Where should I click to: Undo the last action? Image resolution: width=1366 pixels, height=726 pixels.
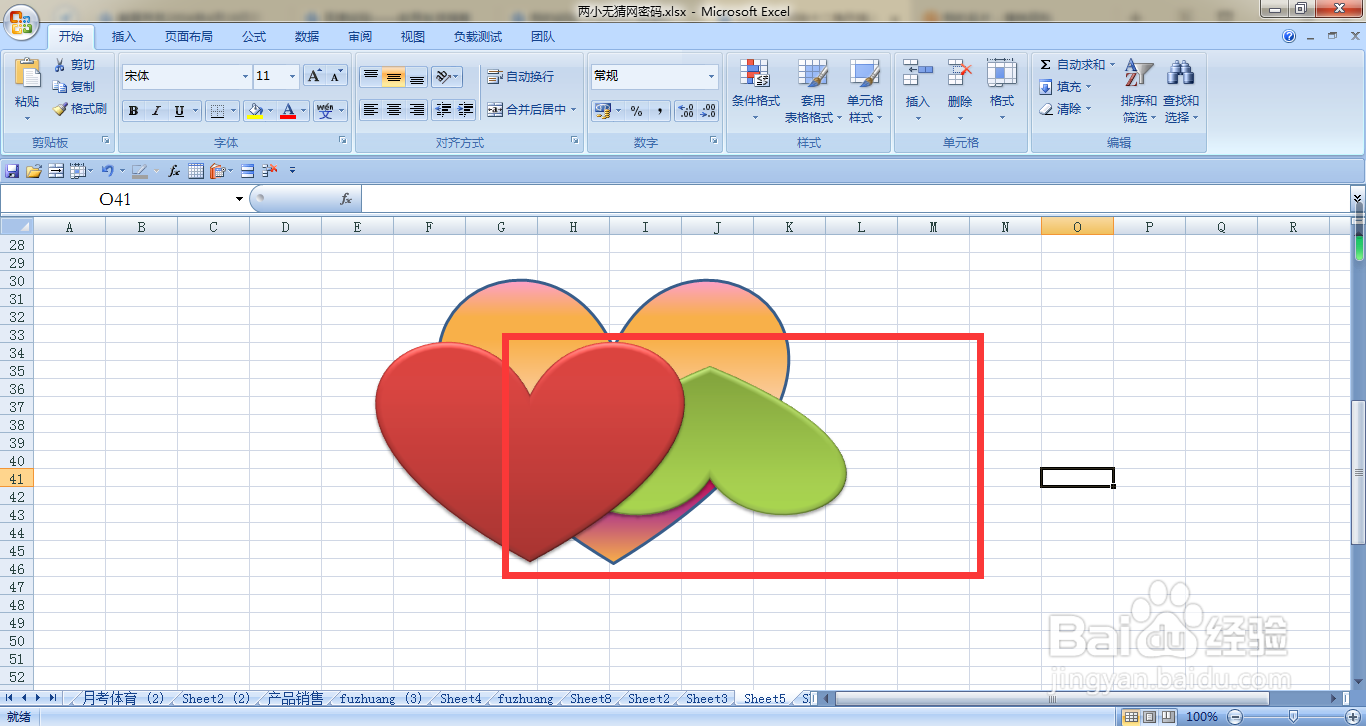tap(106, 171)
